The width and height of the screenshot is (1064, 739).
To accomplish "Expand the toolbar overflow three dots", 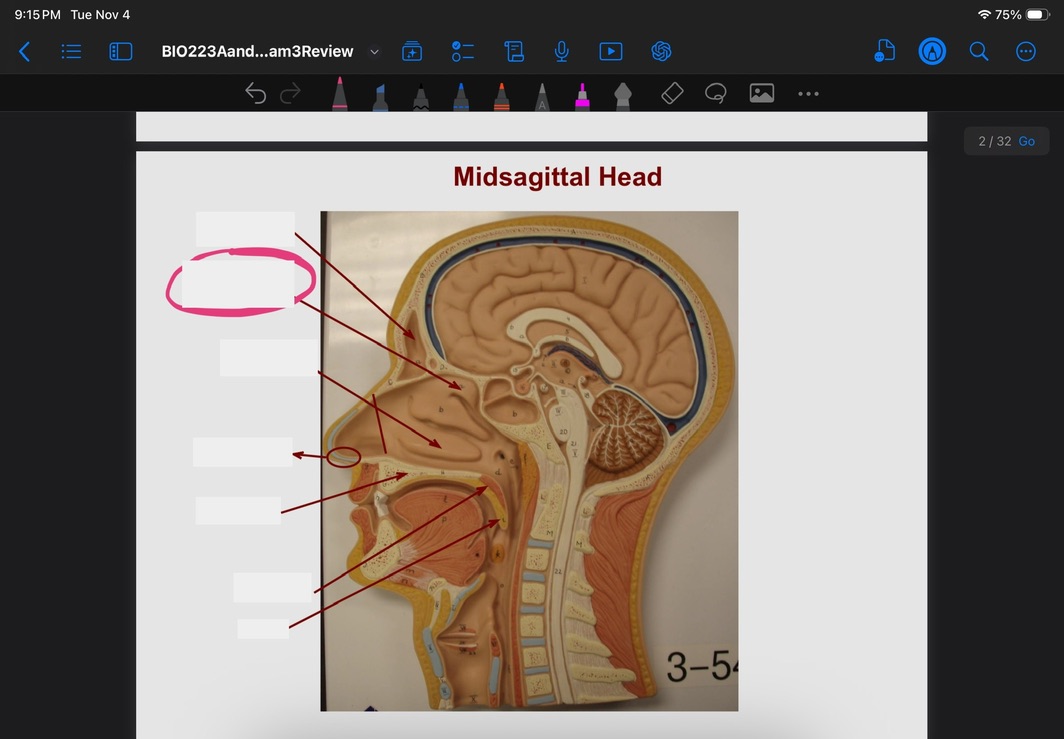I will click(808, 94).
